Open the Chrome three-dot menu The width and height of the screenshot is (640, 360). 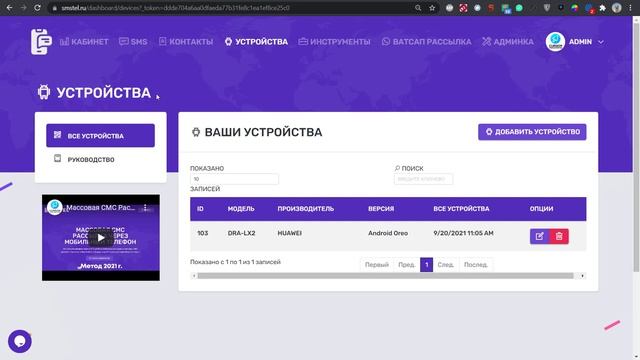pyautogui.click(x=630, y=8)
